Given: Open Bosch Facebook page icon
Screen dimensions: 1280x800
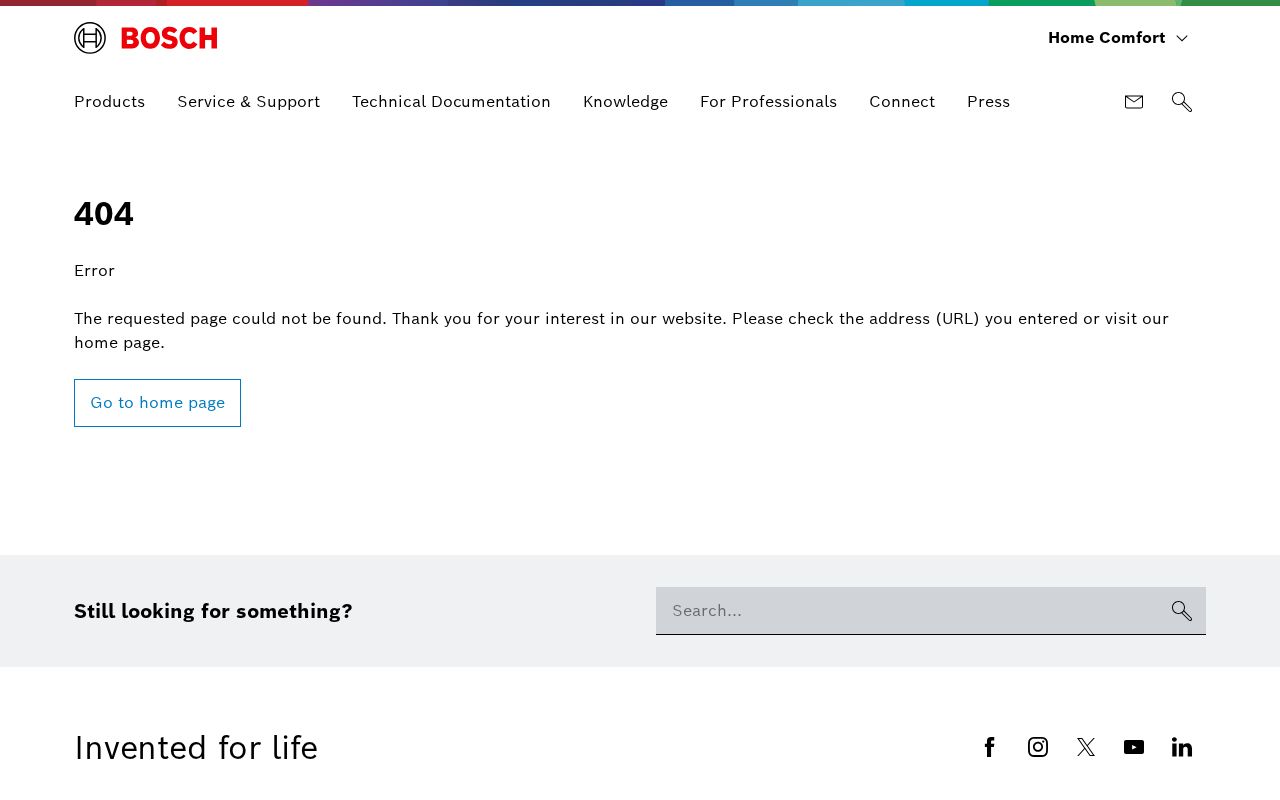Looking at the screenshot, I should pyautogui.click(x=990, y=747).
